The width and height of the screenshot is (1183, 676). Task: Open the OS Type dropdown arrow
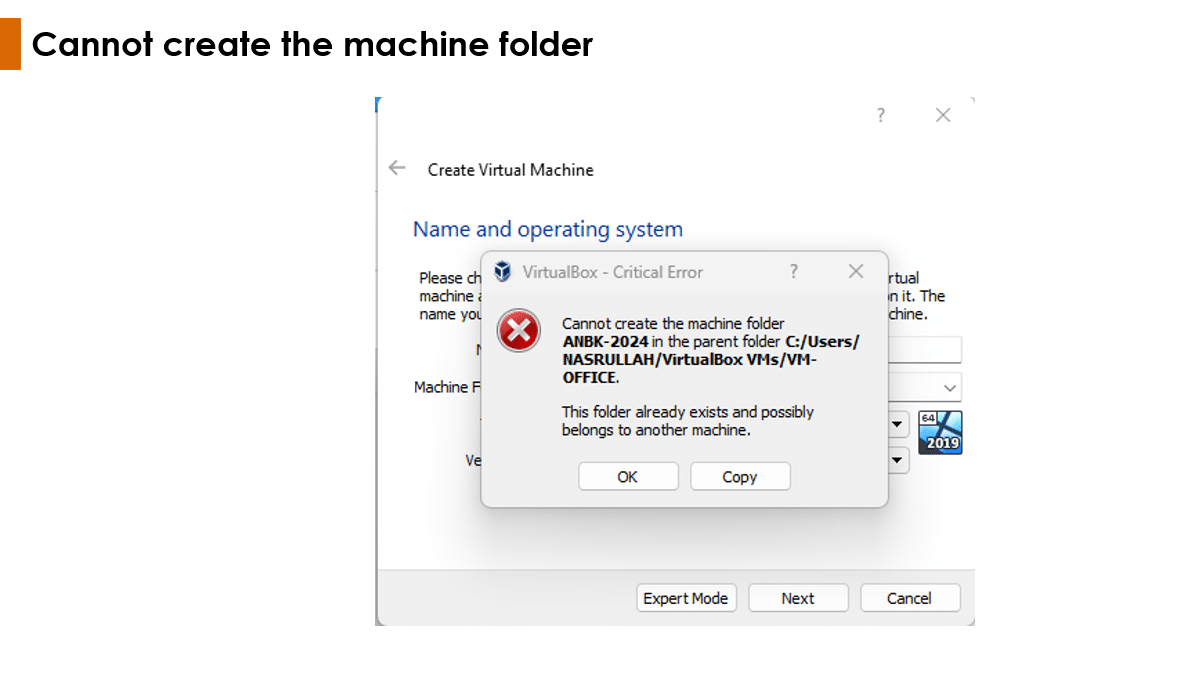pyautogui.click(x=897, y=424)
